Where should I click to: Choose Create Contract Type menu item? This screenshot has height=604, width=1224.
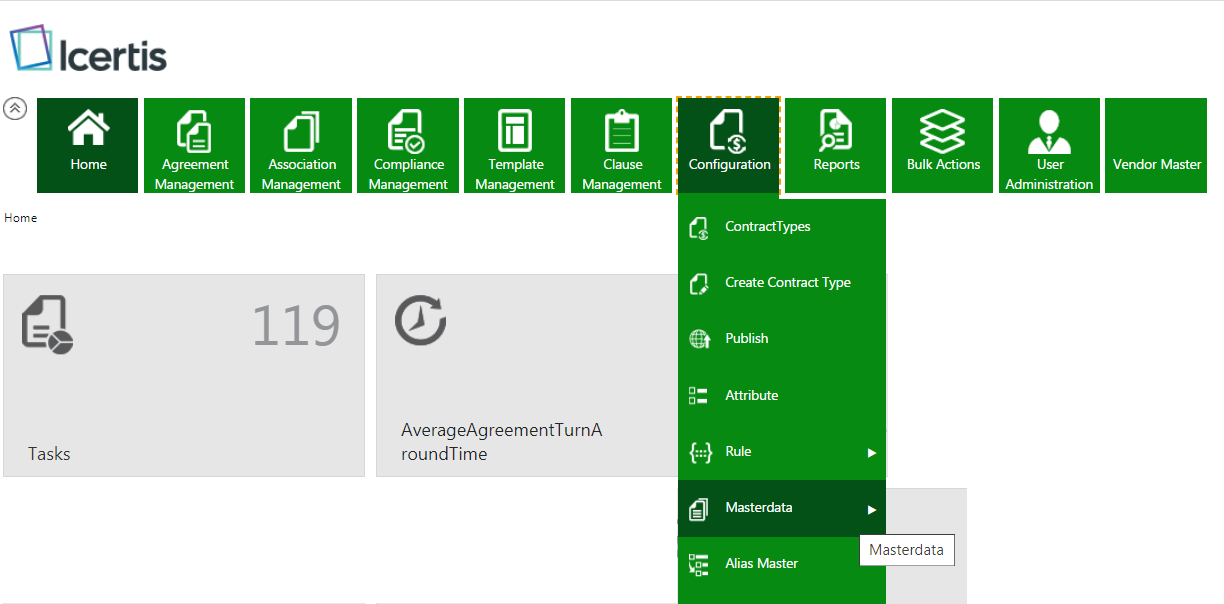(x=787, y=283)
